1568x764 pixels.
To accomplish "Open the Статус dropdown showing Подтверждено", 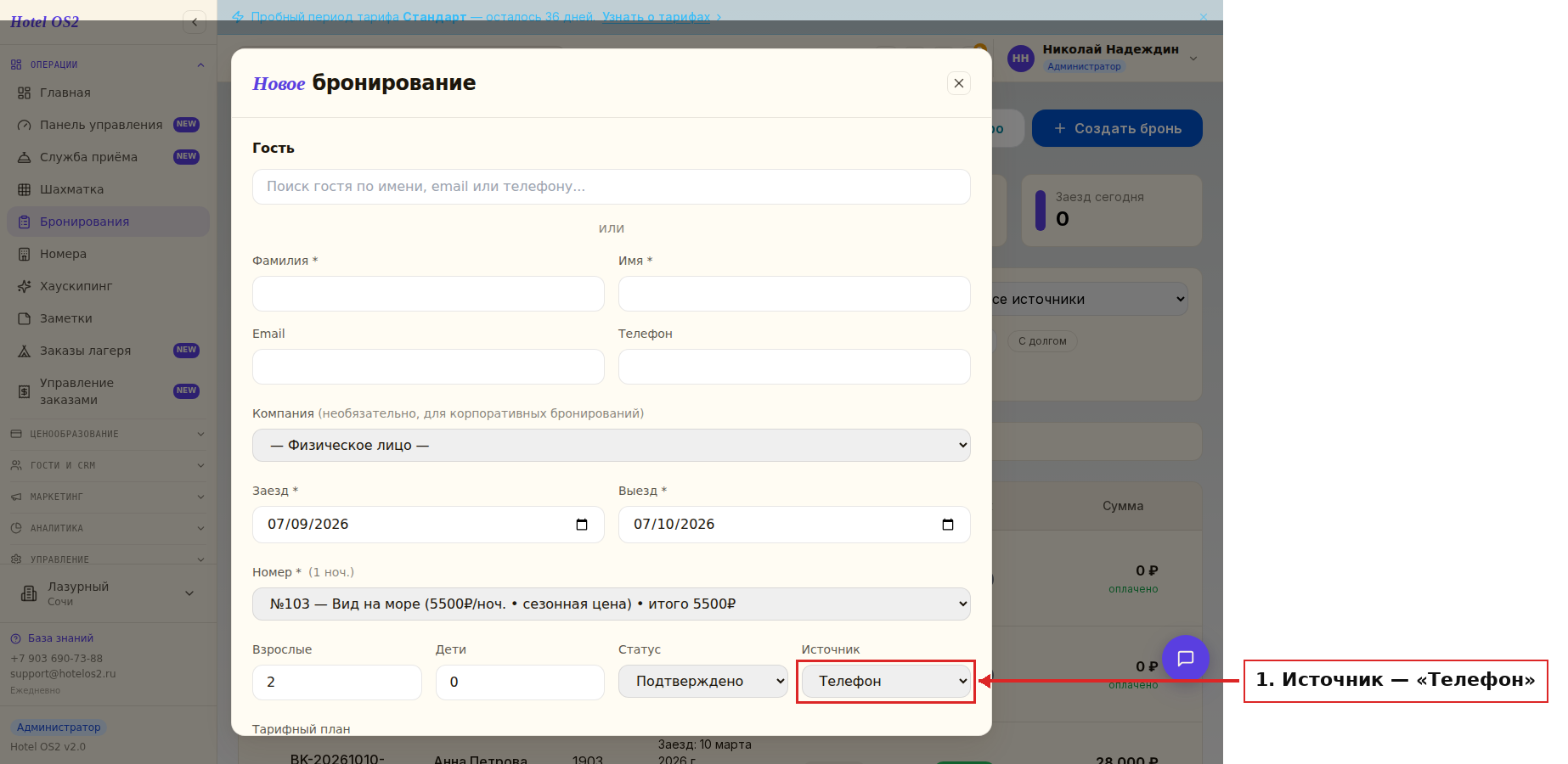I will click(702, 681).
